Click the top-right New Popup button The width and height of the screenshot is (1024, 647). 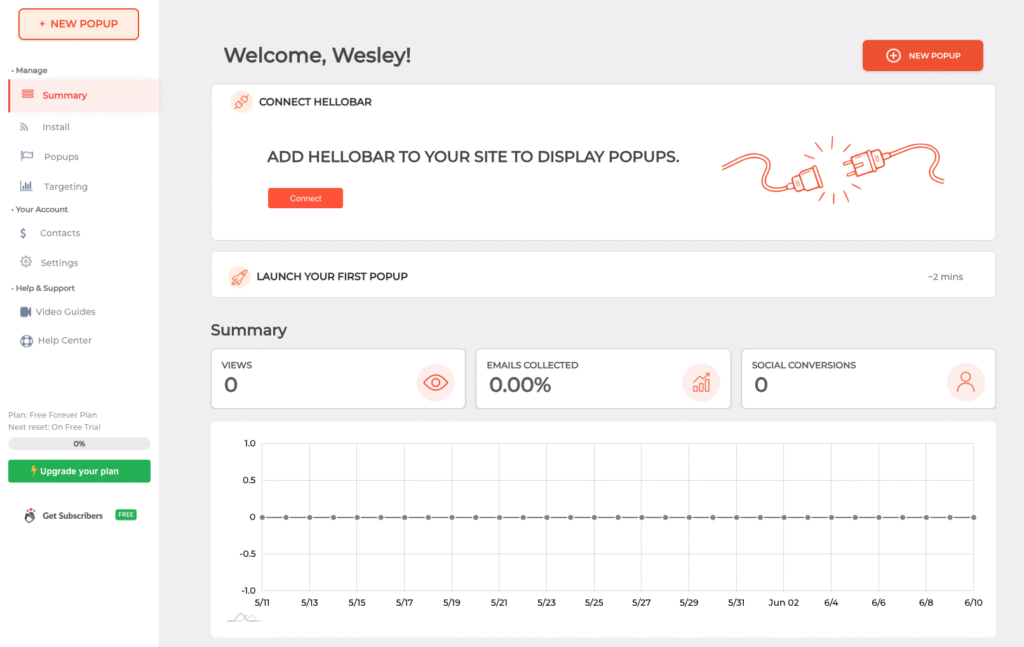coord(922,55)
